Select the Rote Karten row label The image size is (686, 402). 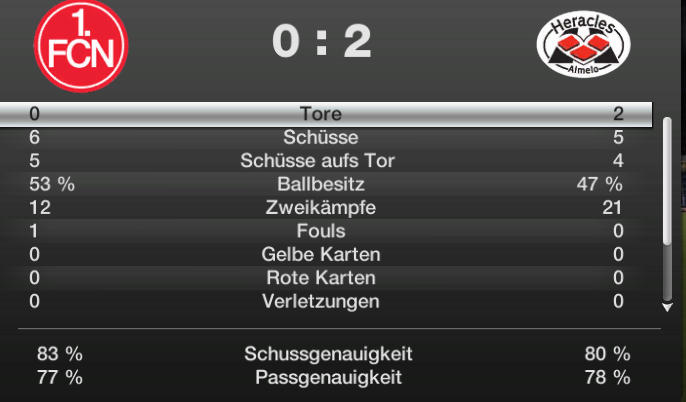point(320,277)
